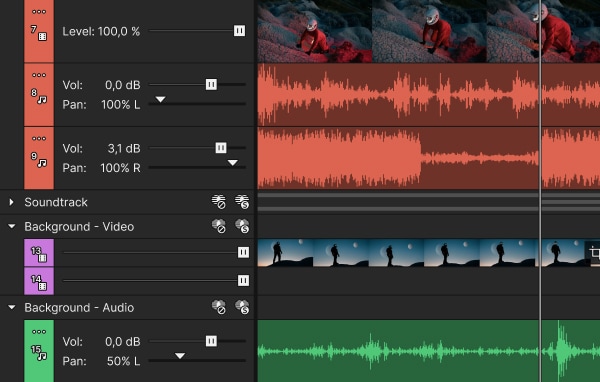Solo the Background - Video group
This screenshot has width=600, height=382.
(x=242, y=226)
